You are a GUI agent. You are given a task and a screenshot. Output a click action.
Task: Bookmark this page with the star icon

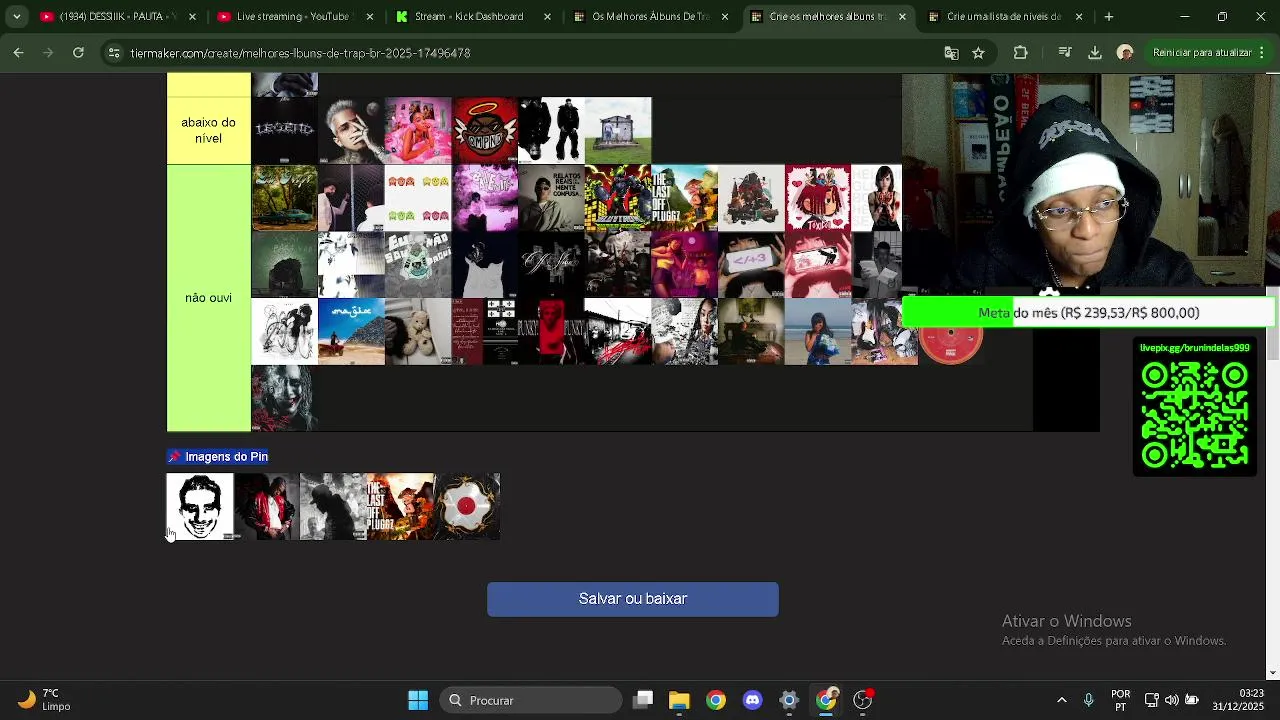pos(978,53)
